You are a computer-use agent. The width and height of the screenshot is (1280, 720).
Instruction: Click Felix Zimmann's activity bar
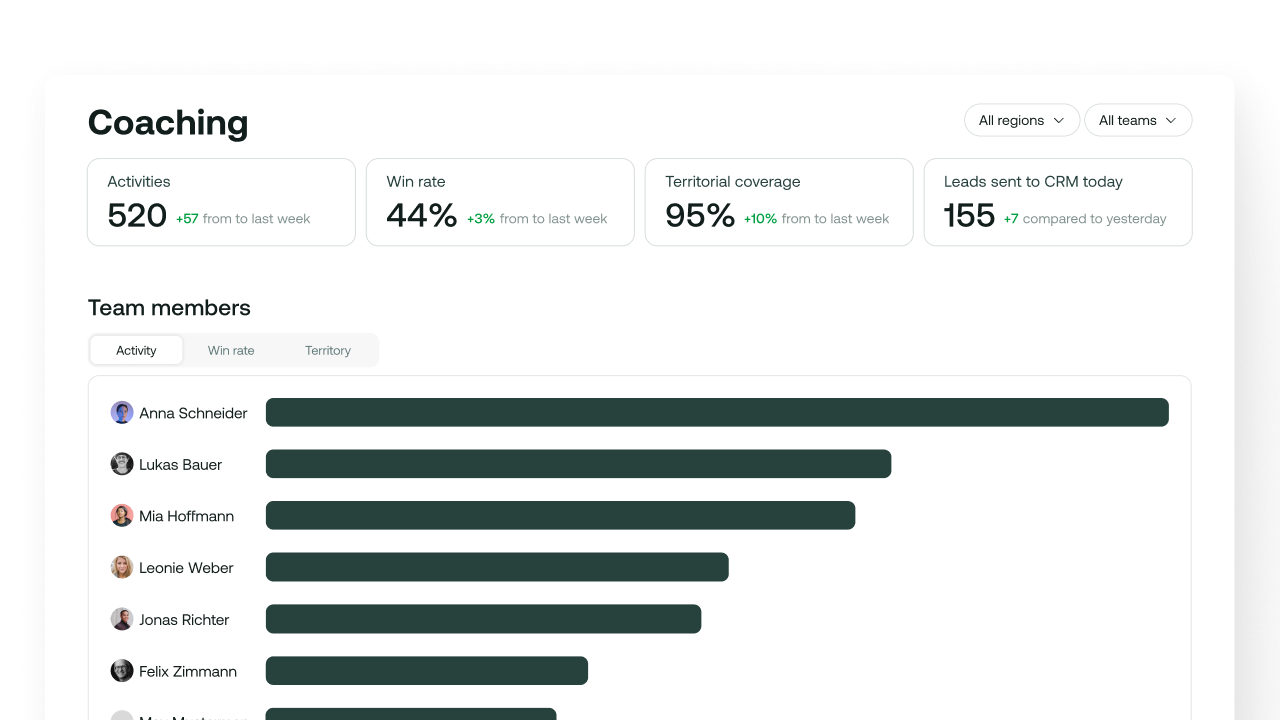[x=427, y=671]
